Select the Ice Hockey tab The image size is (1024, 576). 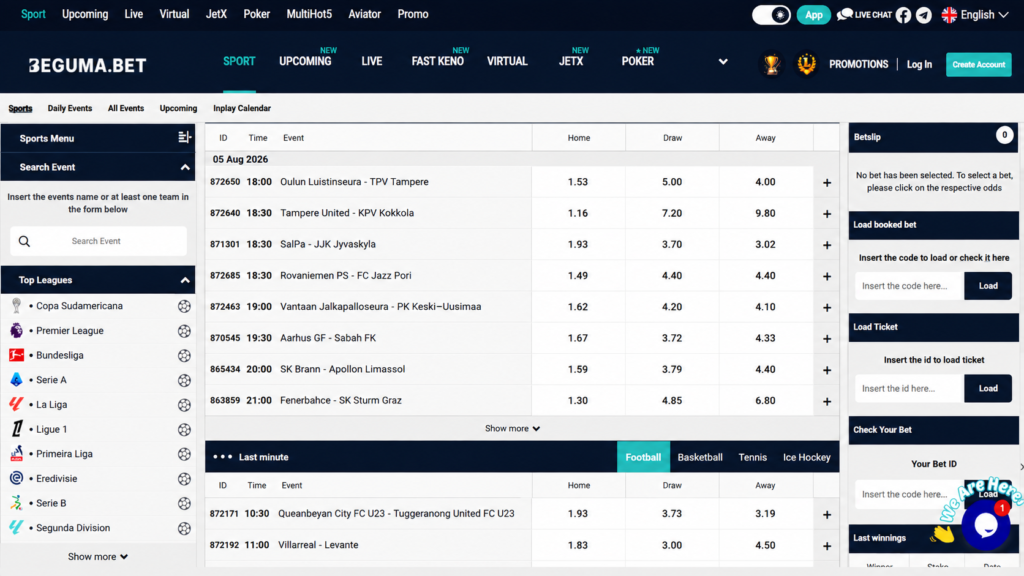click(807, 457)
